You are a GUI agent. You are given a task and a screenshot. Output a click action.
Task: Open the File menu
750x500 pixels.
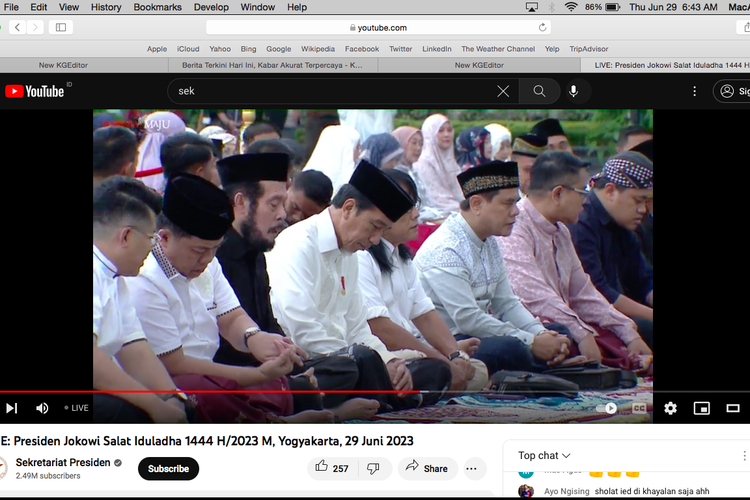[x=11, y=7]
